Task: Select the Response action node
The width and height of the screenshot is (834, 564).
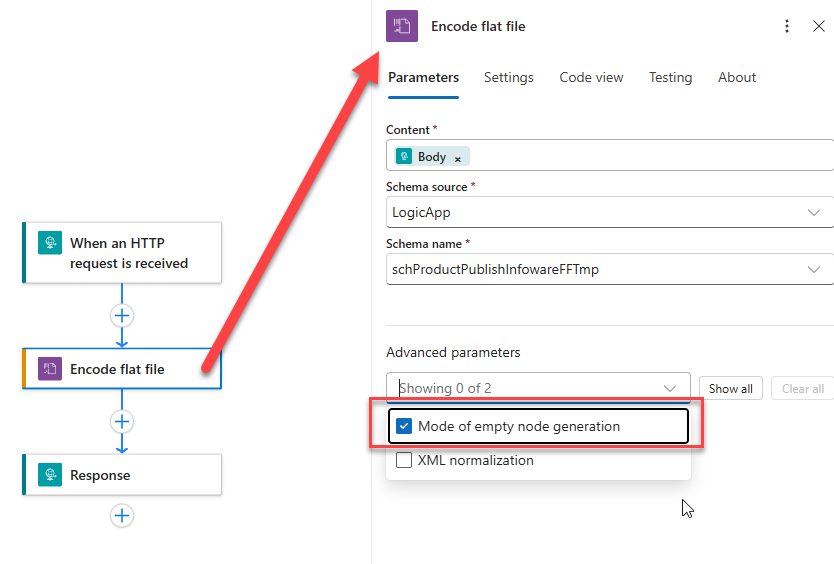Action: click(x=122, y=475)
